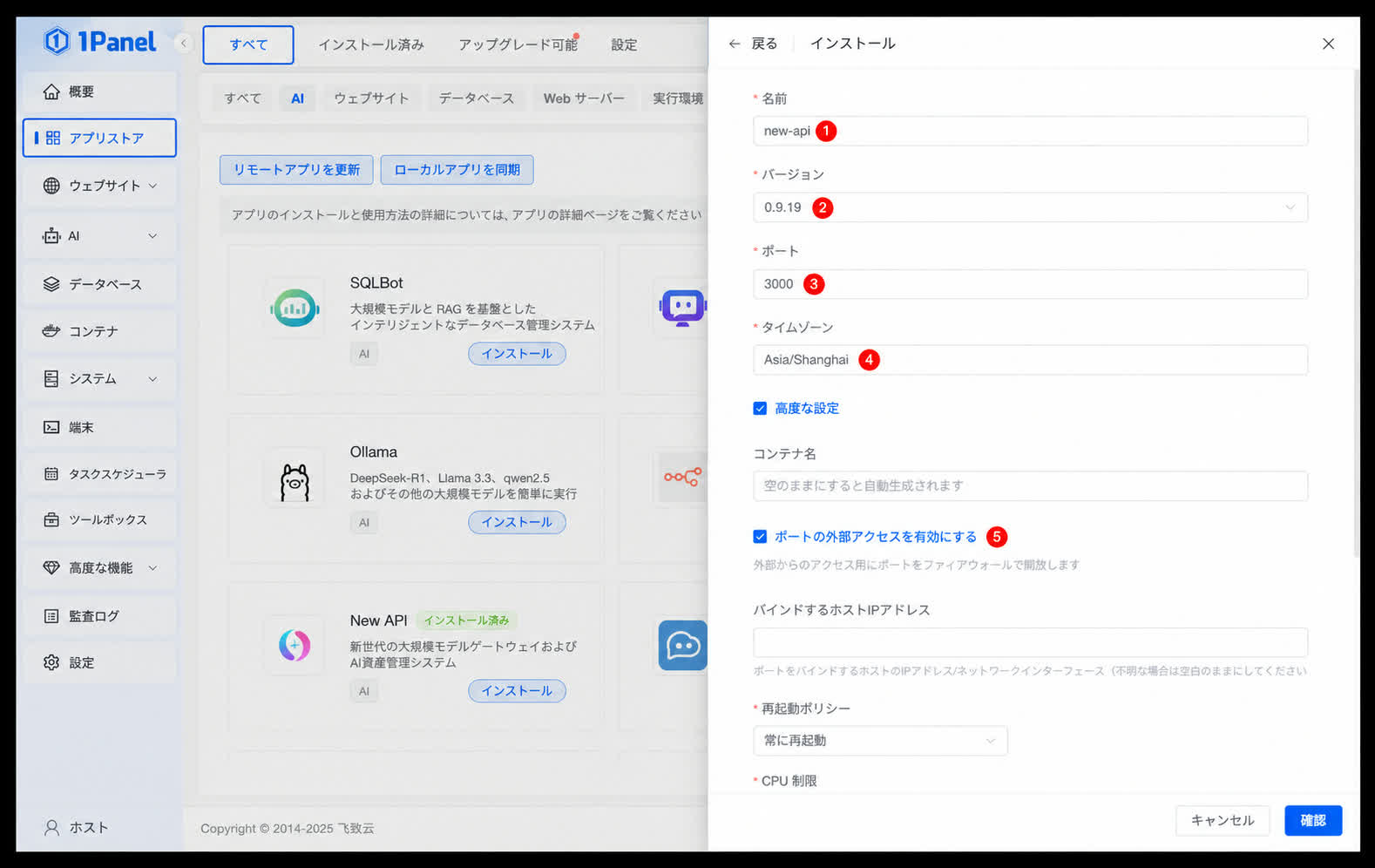Filter apps by AI category
Viewport: 1375px width, 868px height.
297,98
